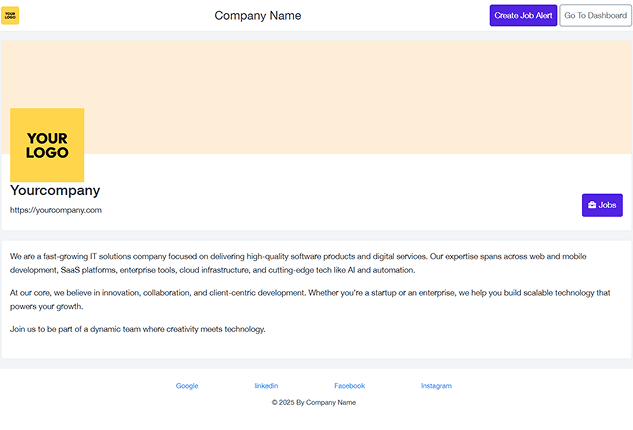Click the 'Join us to be part' paragraph
This screenshot has width=633, height=430.
[x=138, y=329]
